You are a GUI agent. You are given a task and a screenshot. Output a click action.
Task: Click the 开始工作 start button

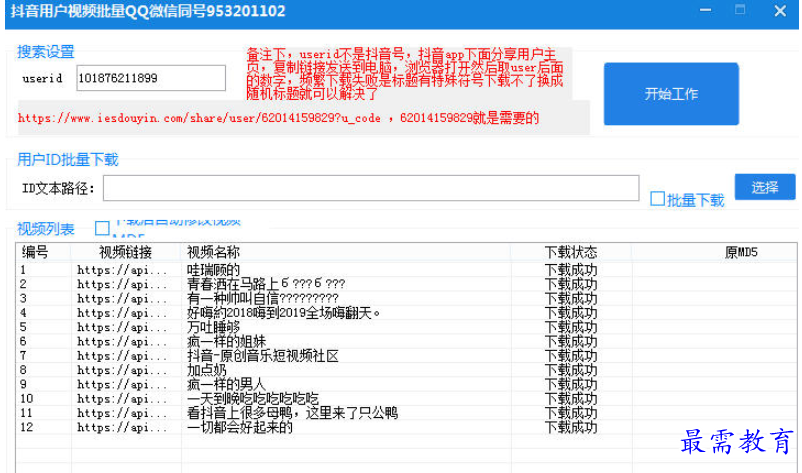click(x=671, y=94)
